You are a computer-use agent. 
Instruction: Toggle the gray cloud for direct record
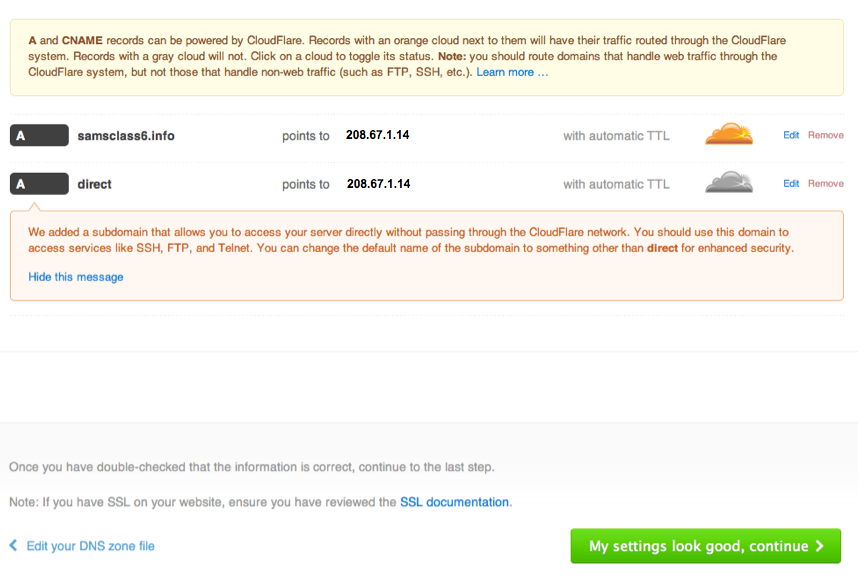(728, 183)
